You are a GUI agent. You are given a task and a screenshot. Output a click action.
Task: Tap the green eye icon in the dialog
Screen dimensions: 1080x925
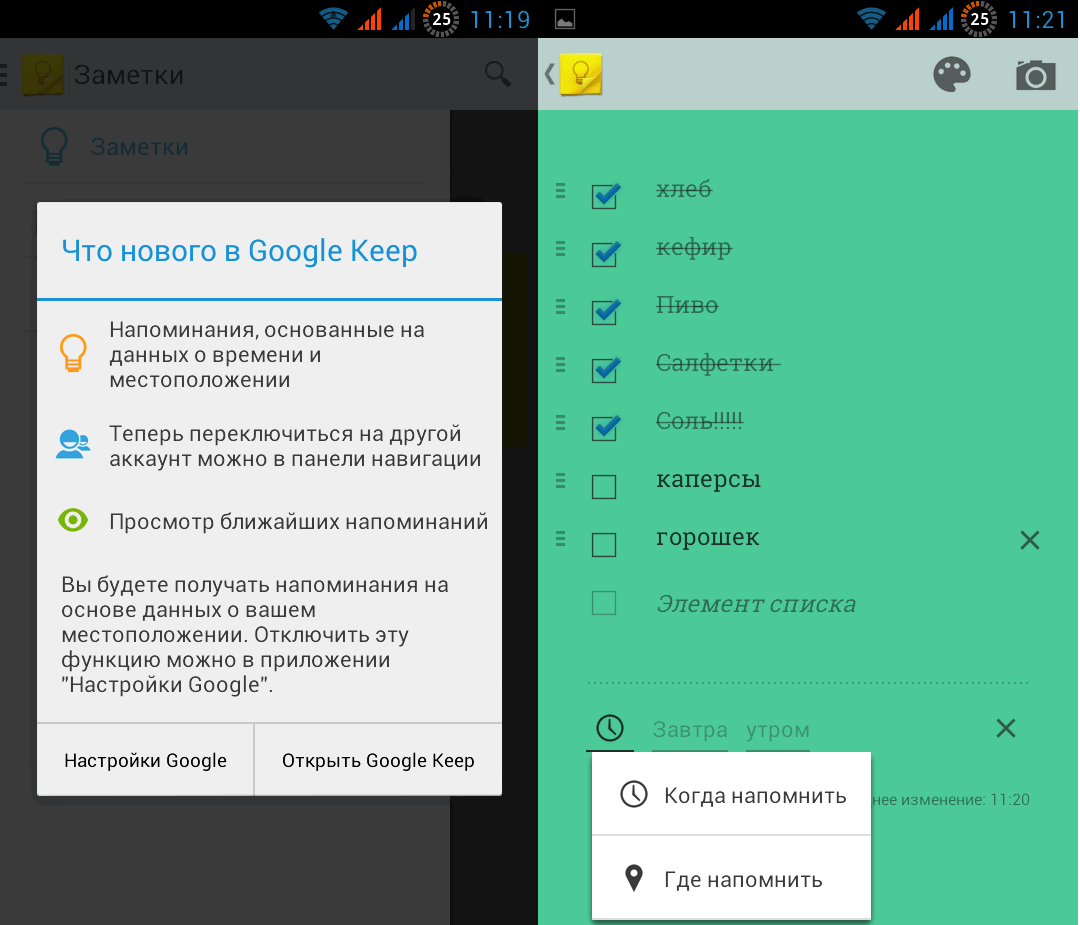click(73, 520)
